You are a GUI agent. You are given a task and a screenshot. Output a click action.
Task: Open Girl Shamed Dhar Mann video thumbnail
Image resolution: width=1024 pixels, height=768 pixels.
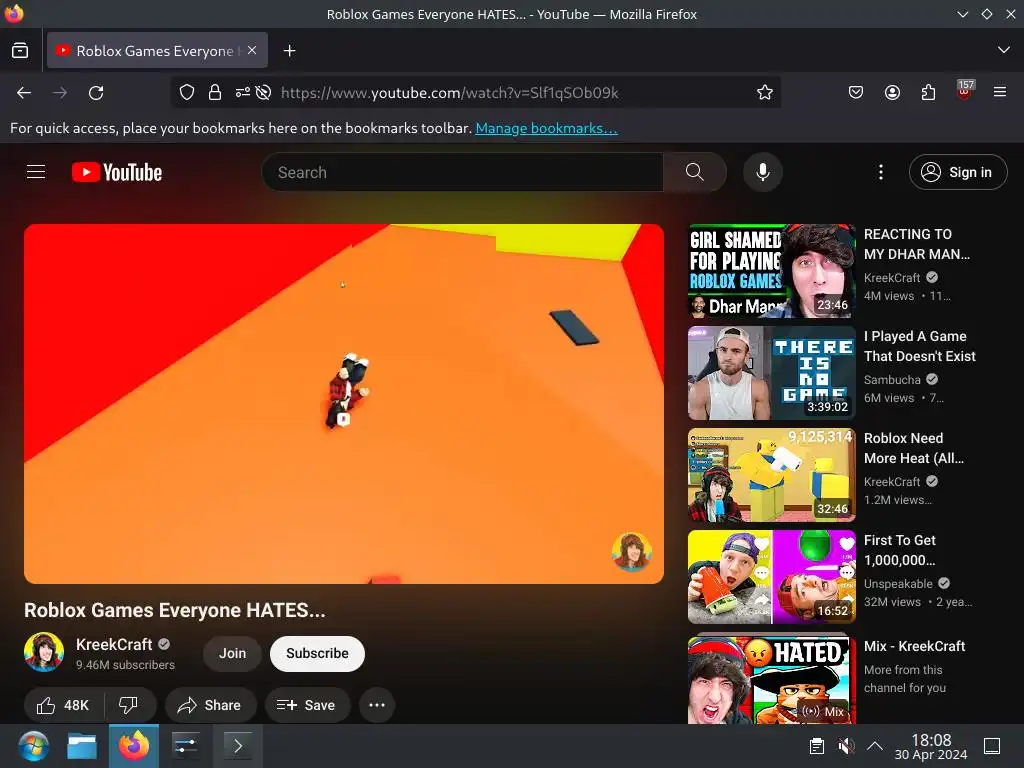pyautogui.click(x=771, y=271)
